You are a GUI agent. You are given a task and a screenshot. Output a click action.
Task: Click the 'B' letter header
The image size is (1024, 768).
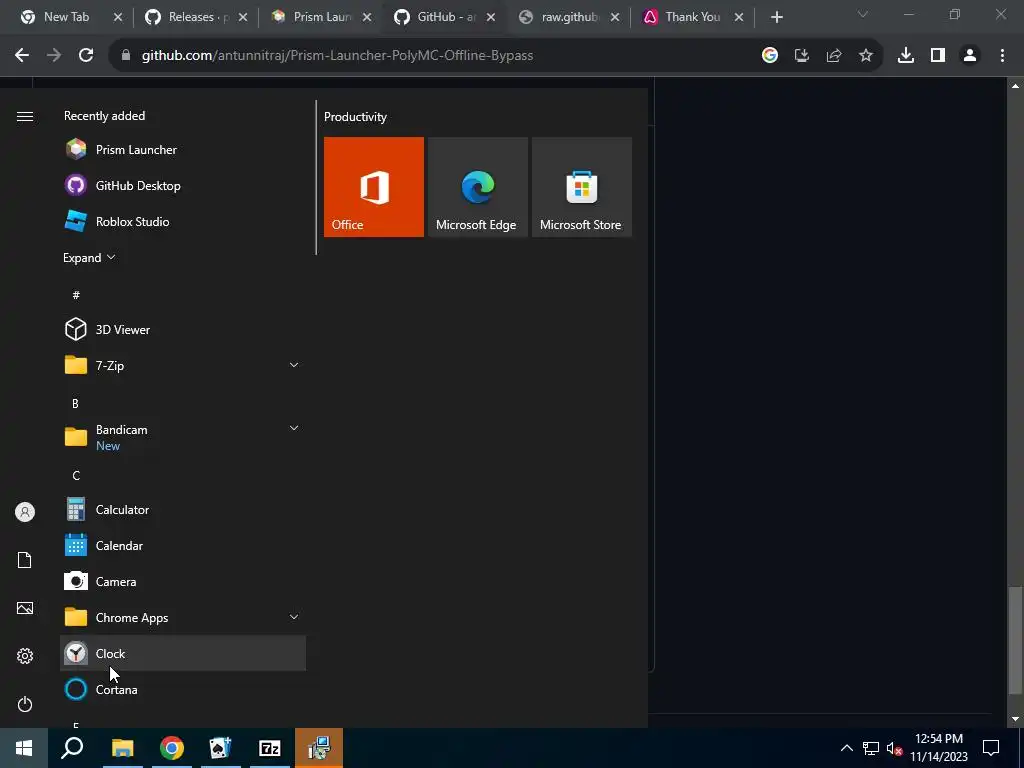(x=75, y=404)
